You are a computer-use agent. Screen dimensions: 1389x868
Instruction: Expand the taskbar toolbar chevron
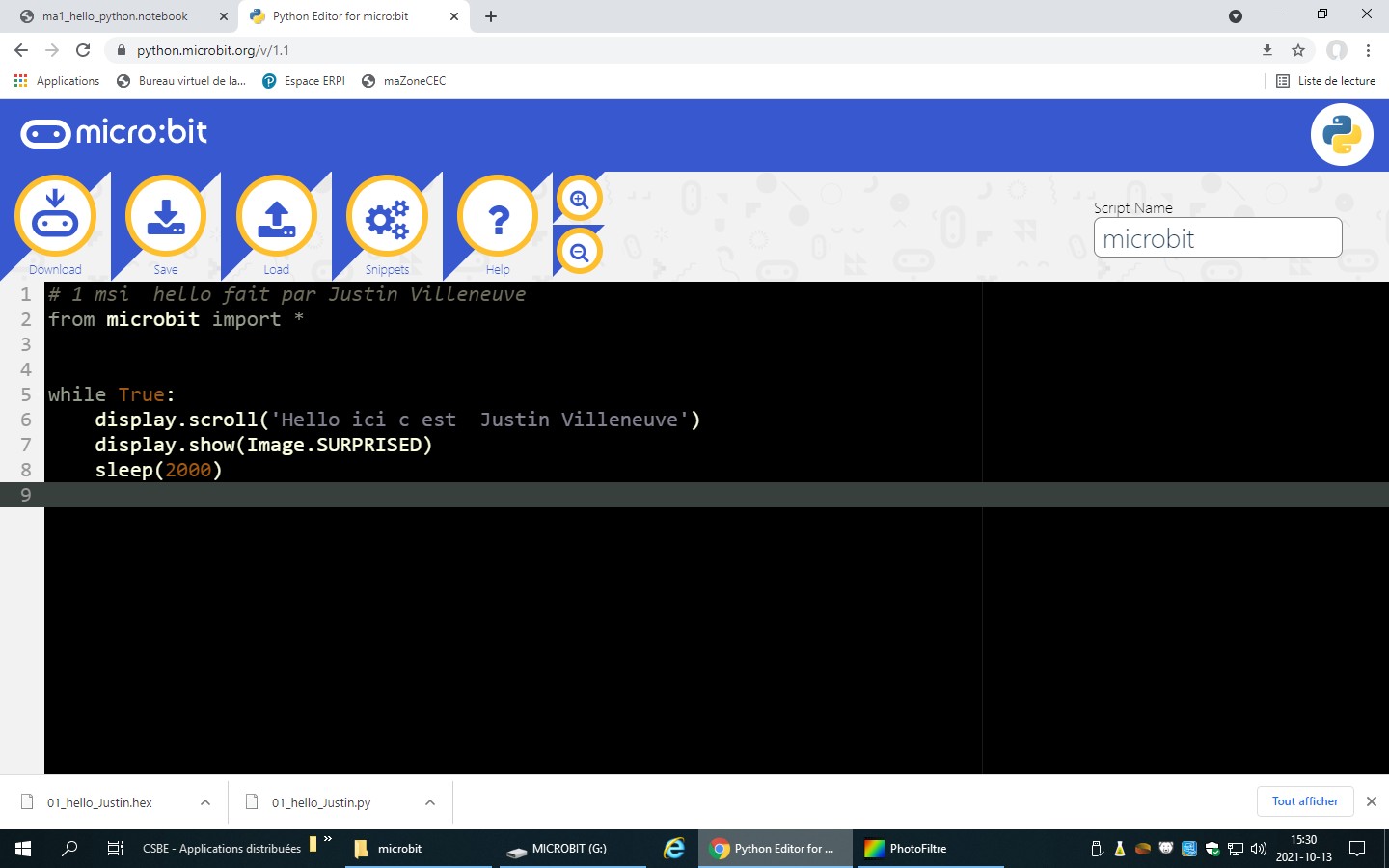(328, 839)
